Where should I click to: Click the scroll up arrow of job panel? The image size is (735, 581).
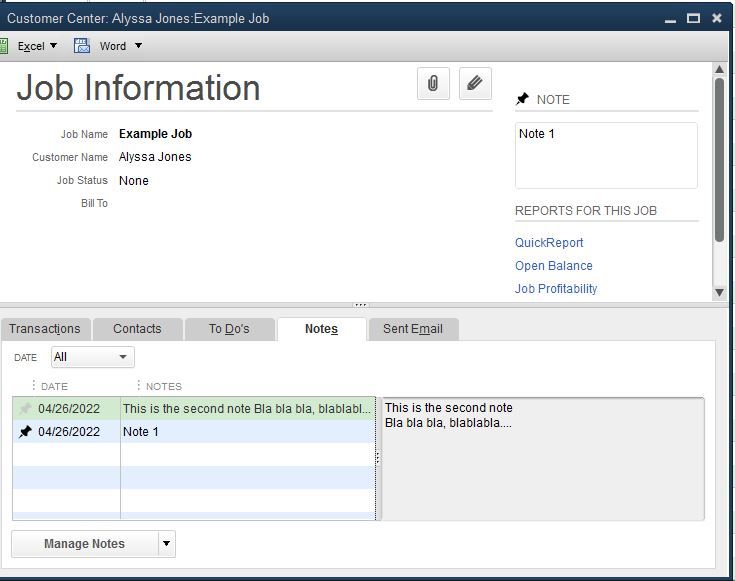click(720, 69)
